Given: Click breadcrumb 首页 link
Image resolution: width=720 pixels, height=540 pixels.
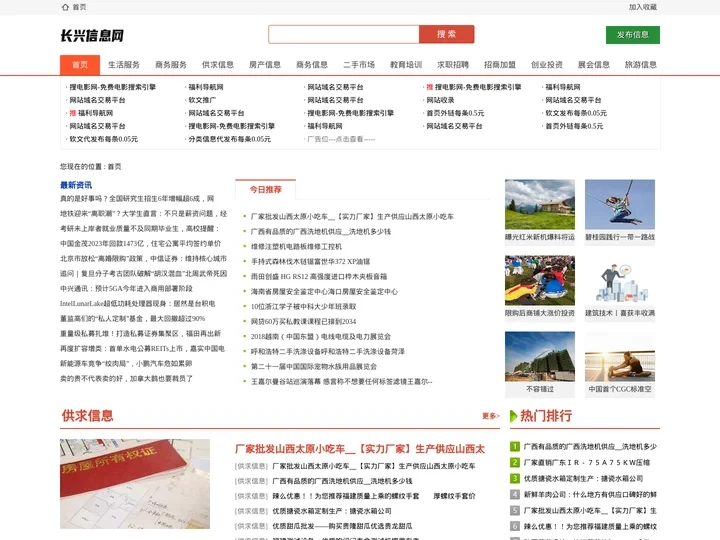Looking at the screenshot, I should [114, 167].
